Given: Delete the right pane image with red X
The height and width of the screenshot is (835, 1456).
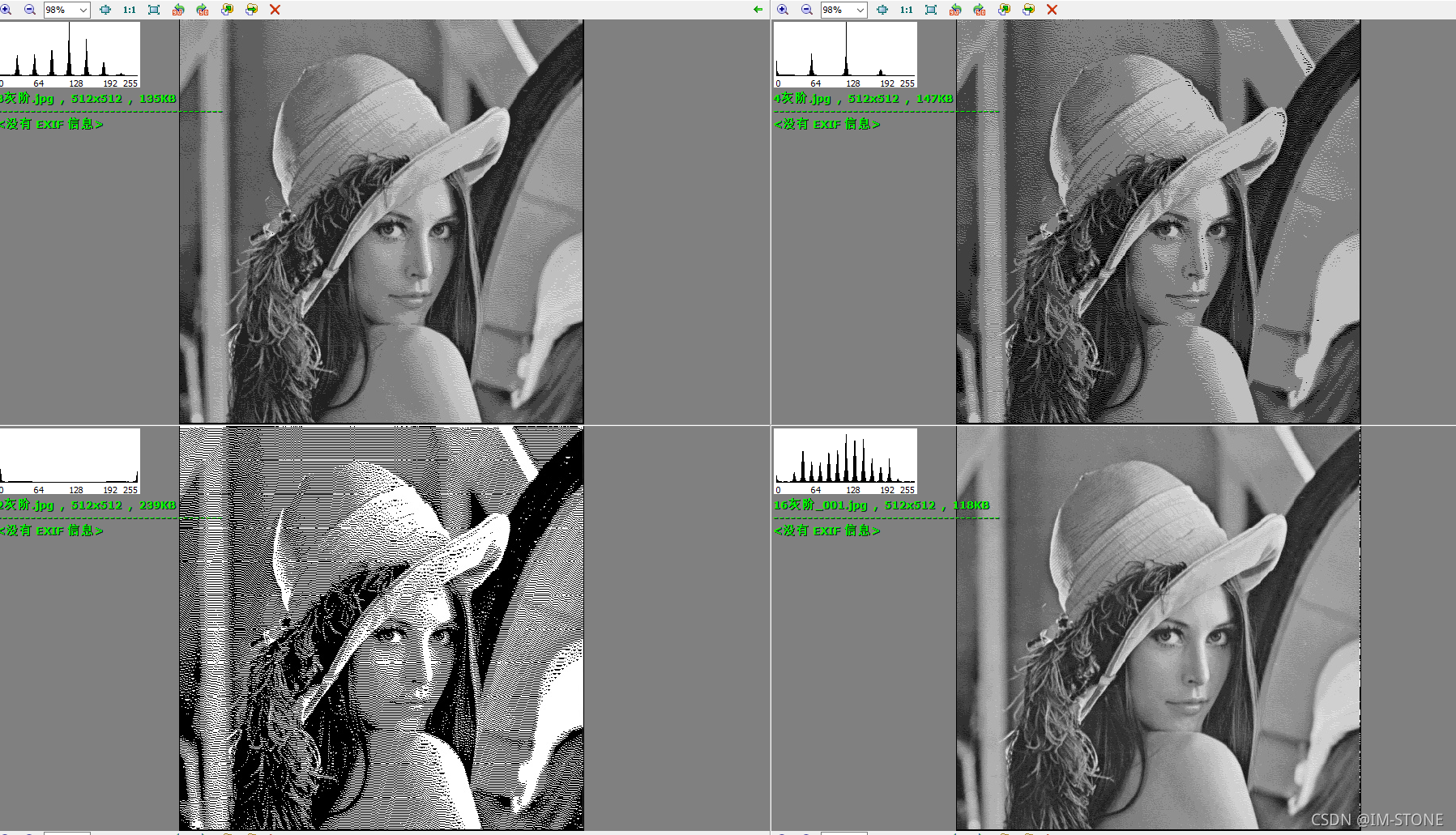Looking at the screenshot, I should pyautogui.click(x=1052, y=10).
